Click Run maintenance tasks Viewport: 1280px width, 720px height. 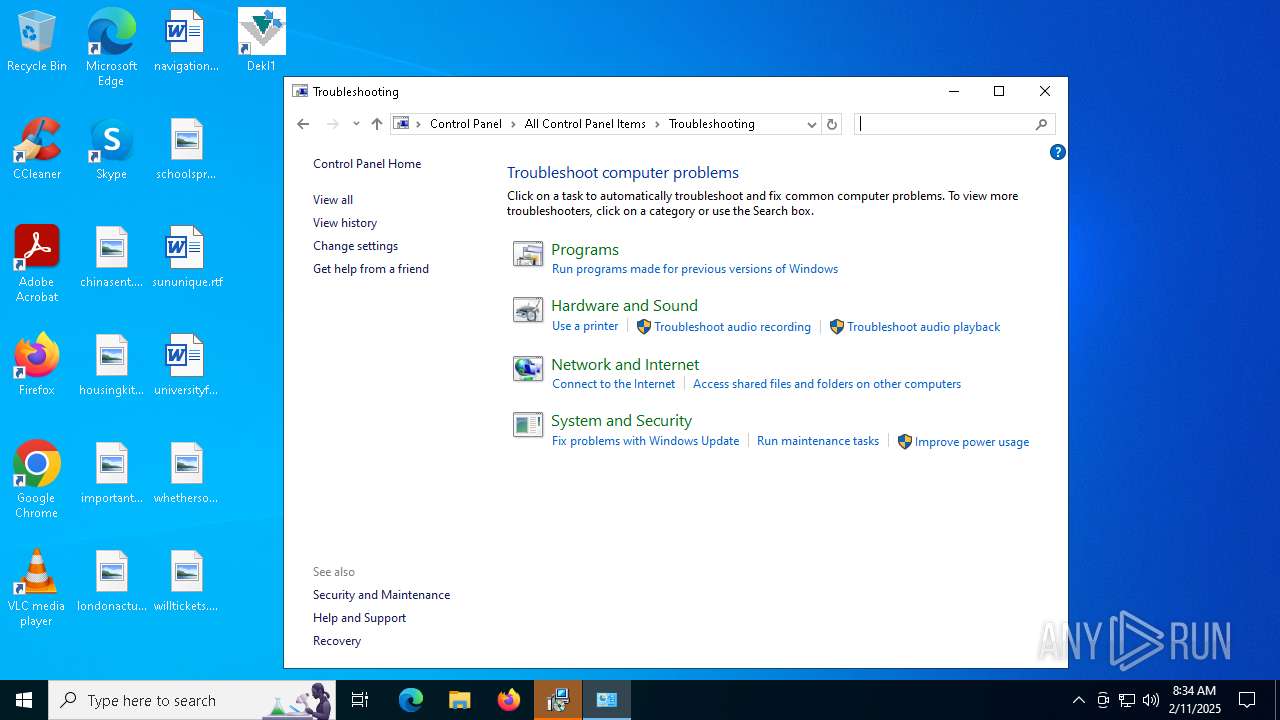pos(818,441)
